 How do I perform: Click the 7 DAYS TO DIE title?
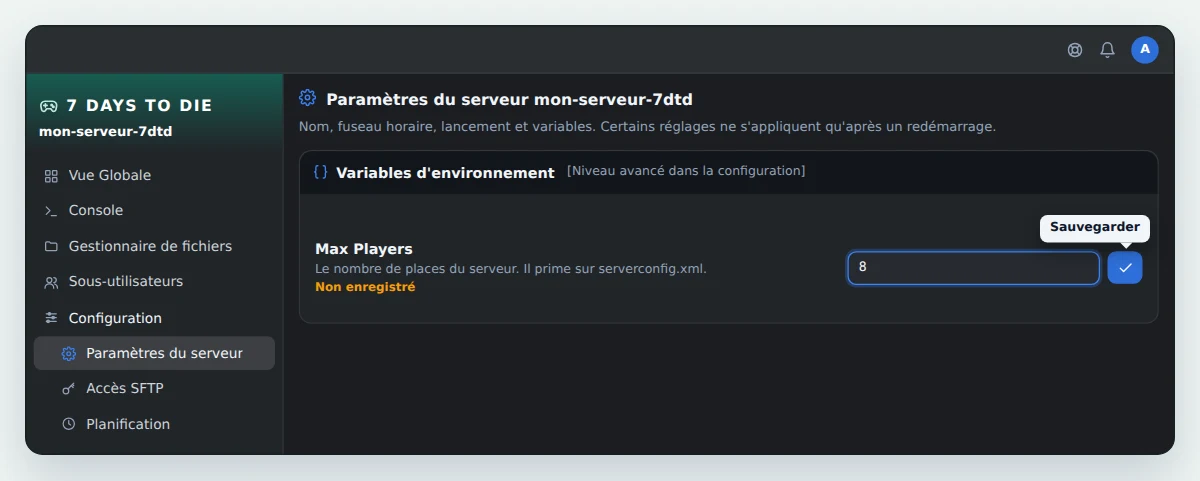[139, 105]
